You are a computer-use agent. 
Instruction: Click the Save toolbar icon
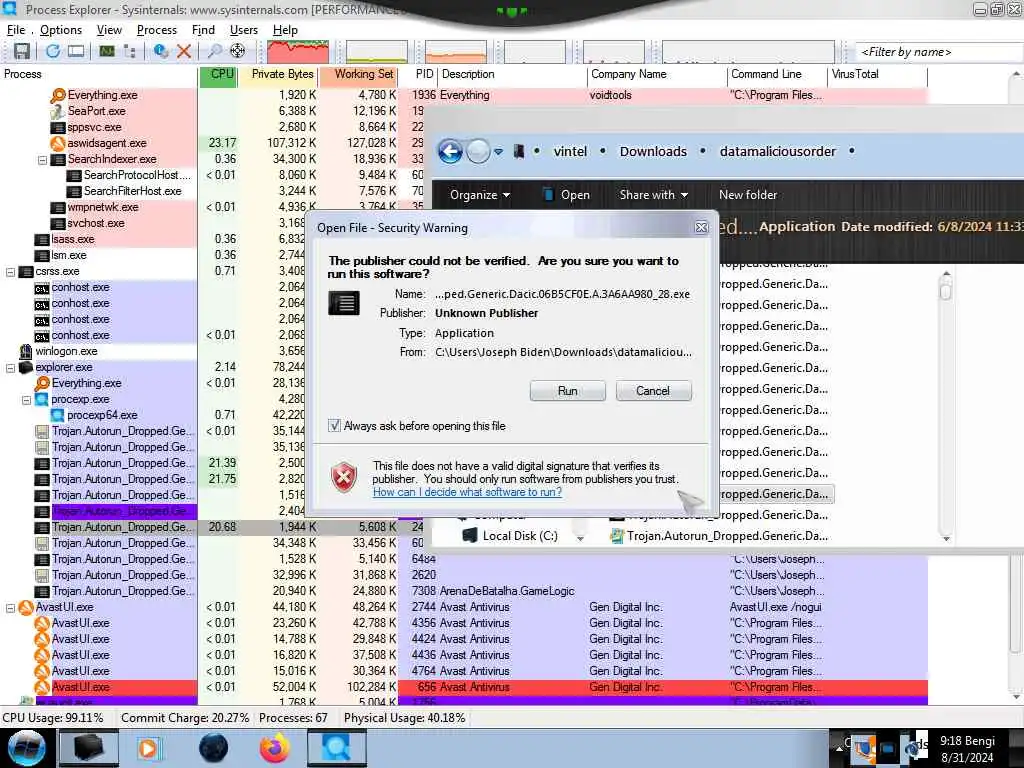pyautogui.click(x=22, y=51)
